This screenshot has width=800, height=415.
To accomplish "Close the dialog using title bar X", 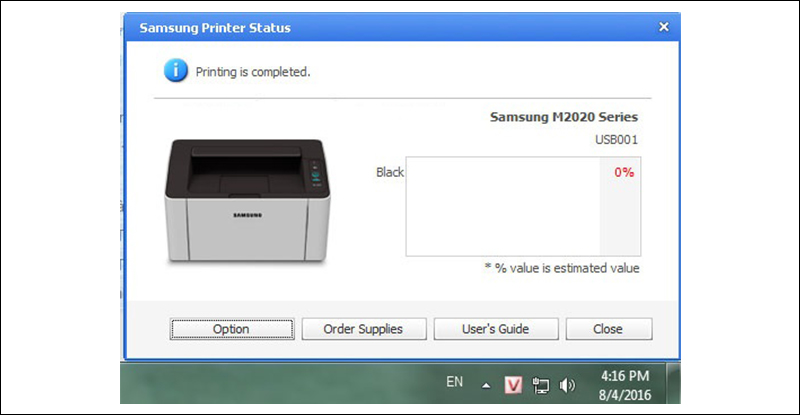I will click(x=662, y=27).
